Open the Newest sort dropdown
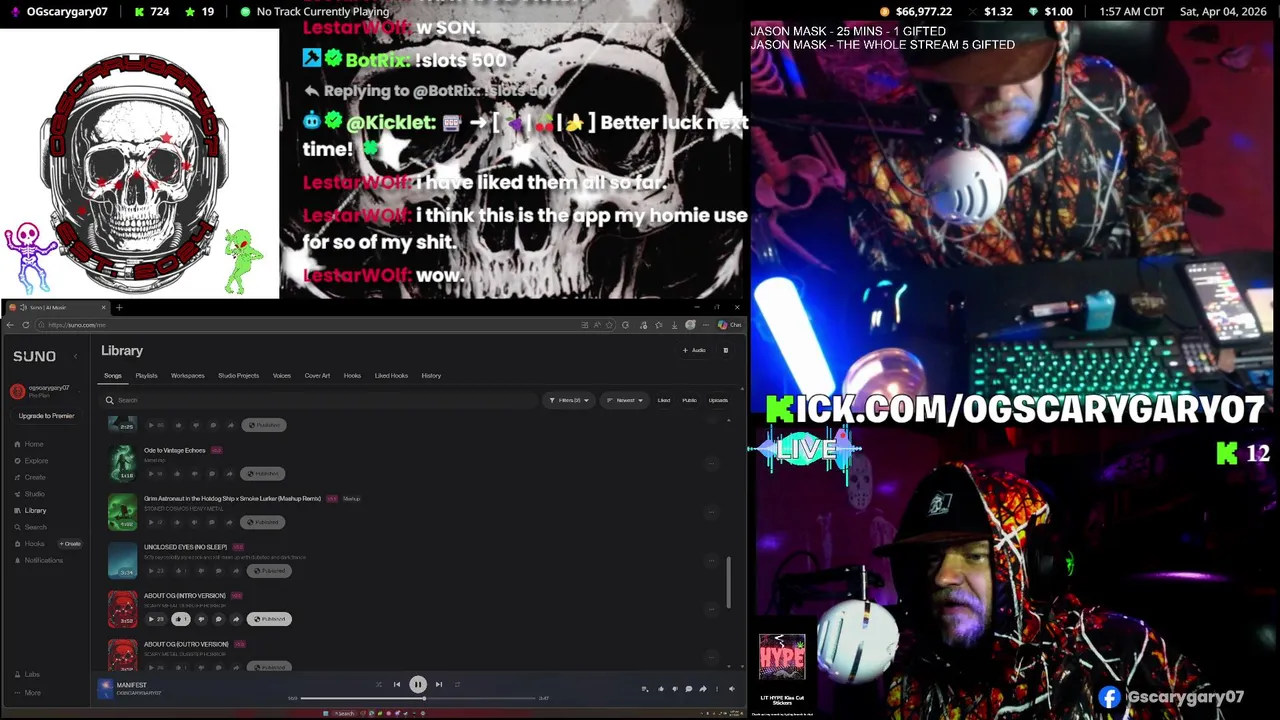Viewport: 1280px width, 720px height. pos(625,400)
